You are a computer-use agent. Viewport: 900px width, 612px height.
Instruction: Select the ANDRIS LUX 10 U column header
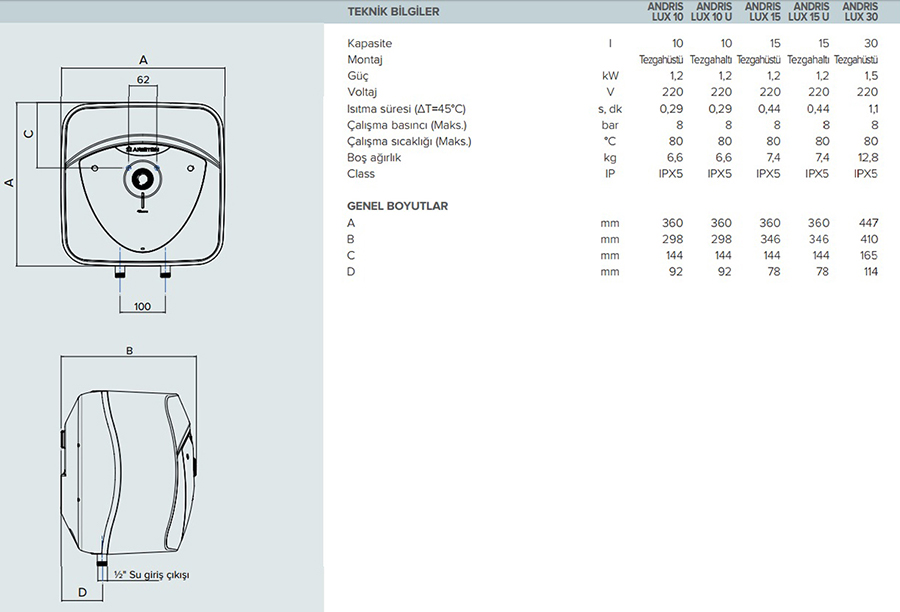pos(712,11)
